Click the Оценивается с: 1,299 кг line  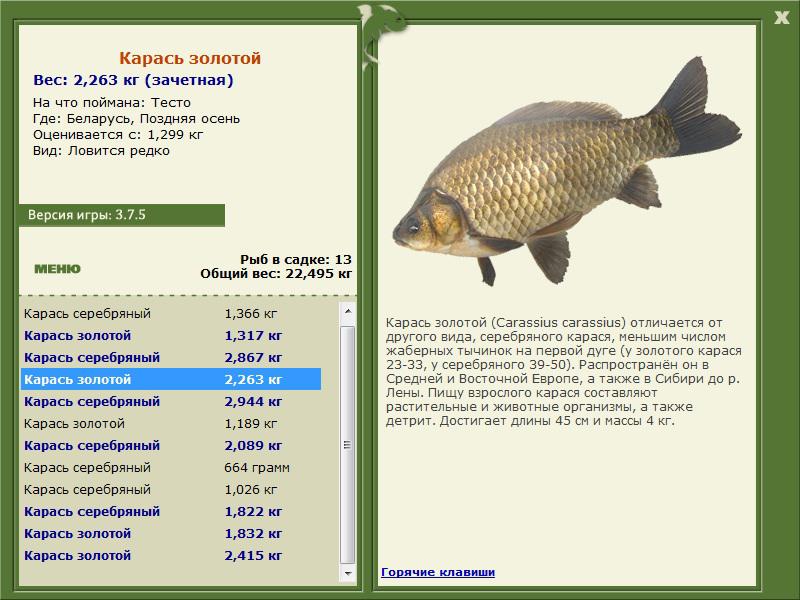coord(118,135)
